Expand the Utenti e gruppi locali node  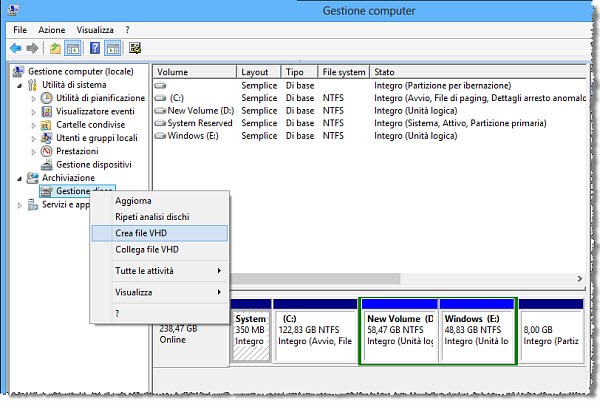[34, 139]
